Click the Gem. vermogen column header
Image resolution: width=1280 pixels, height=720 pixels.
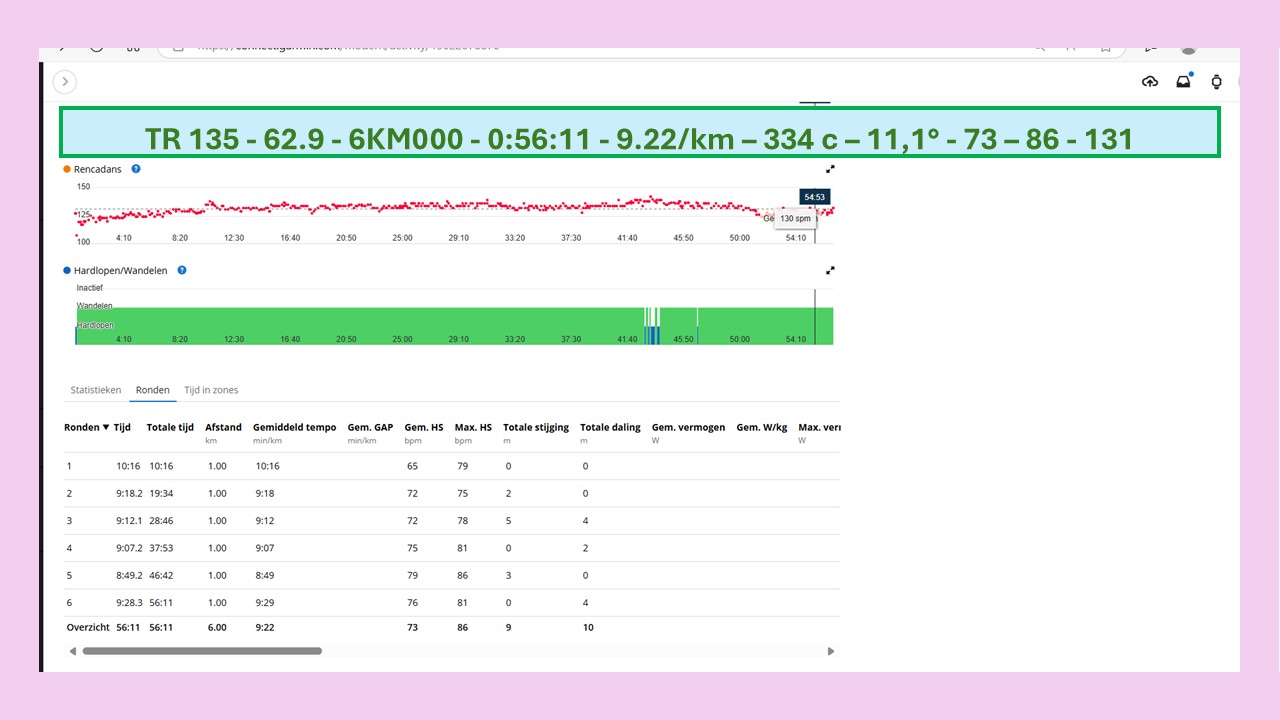tap(689, 427)
